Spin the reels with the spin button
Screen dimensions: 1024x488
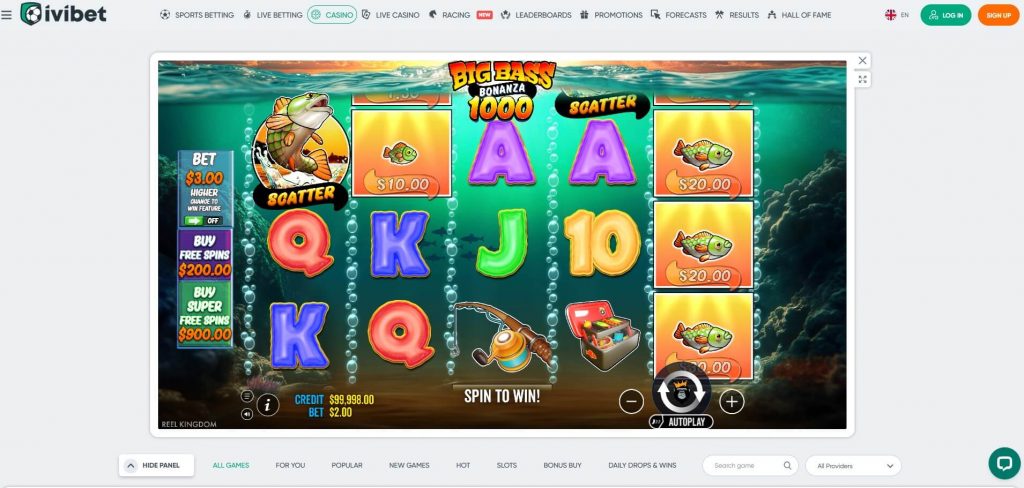(x=681, y=391)
